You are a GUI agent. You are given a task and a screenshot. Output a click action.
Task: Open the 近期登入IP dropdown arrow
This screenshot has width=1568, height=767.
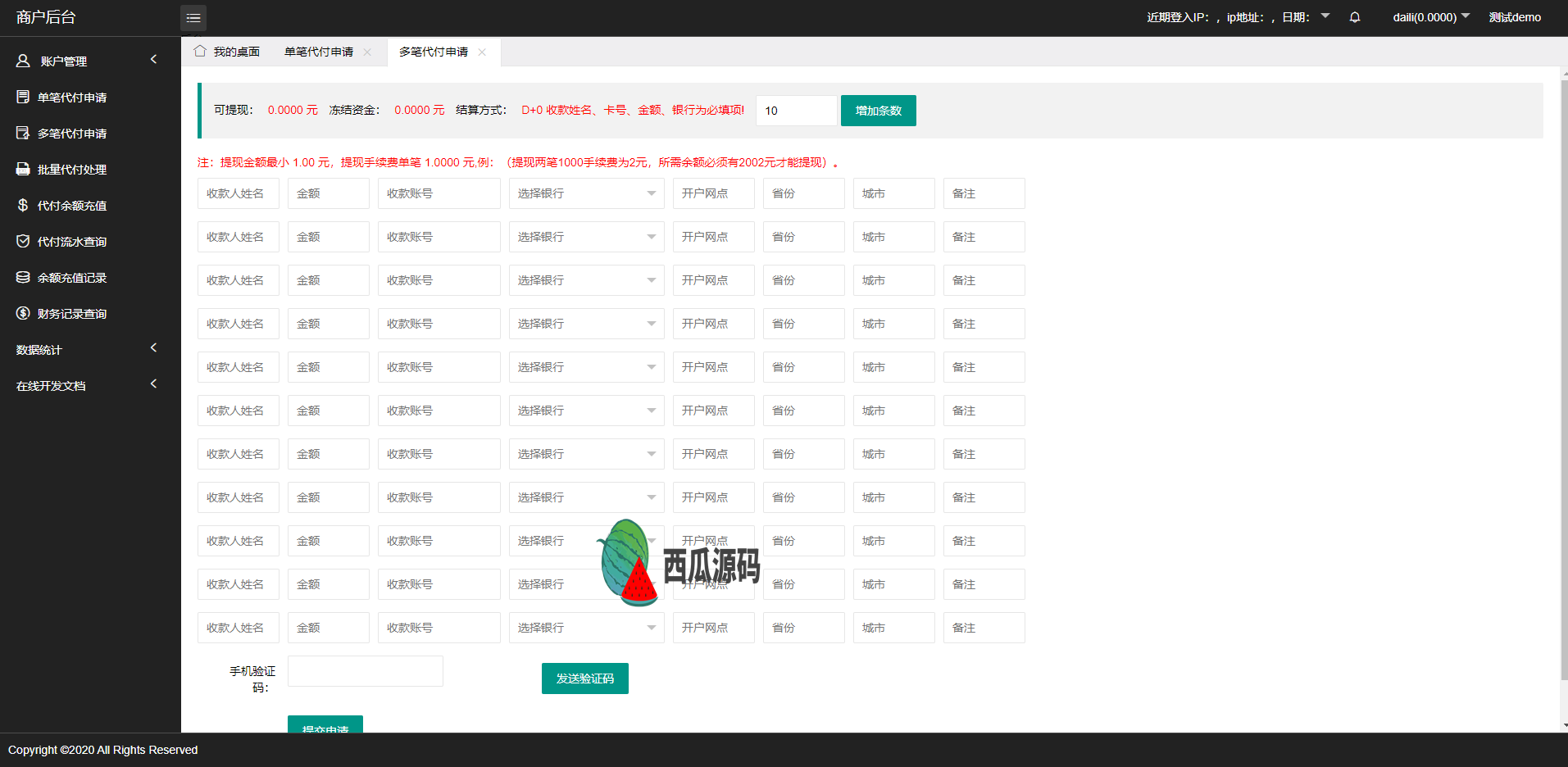pyautogui.click(x=1325, y=16)
